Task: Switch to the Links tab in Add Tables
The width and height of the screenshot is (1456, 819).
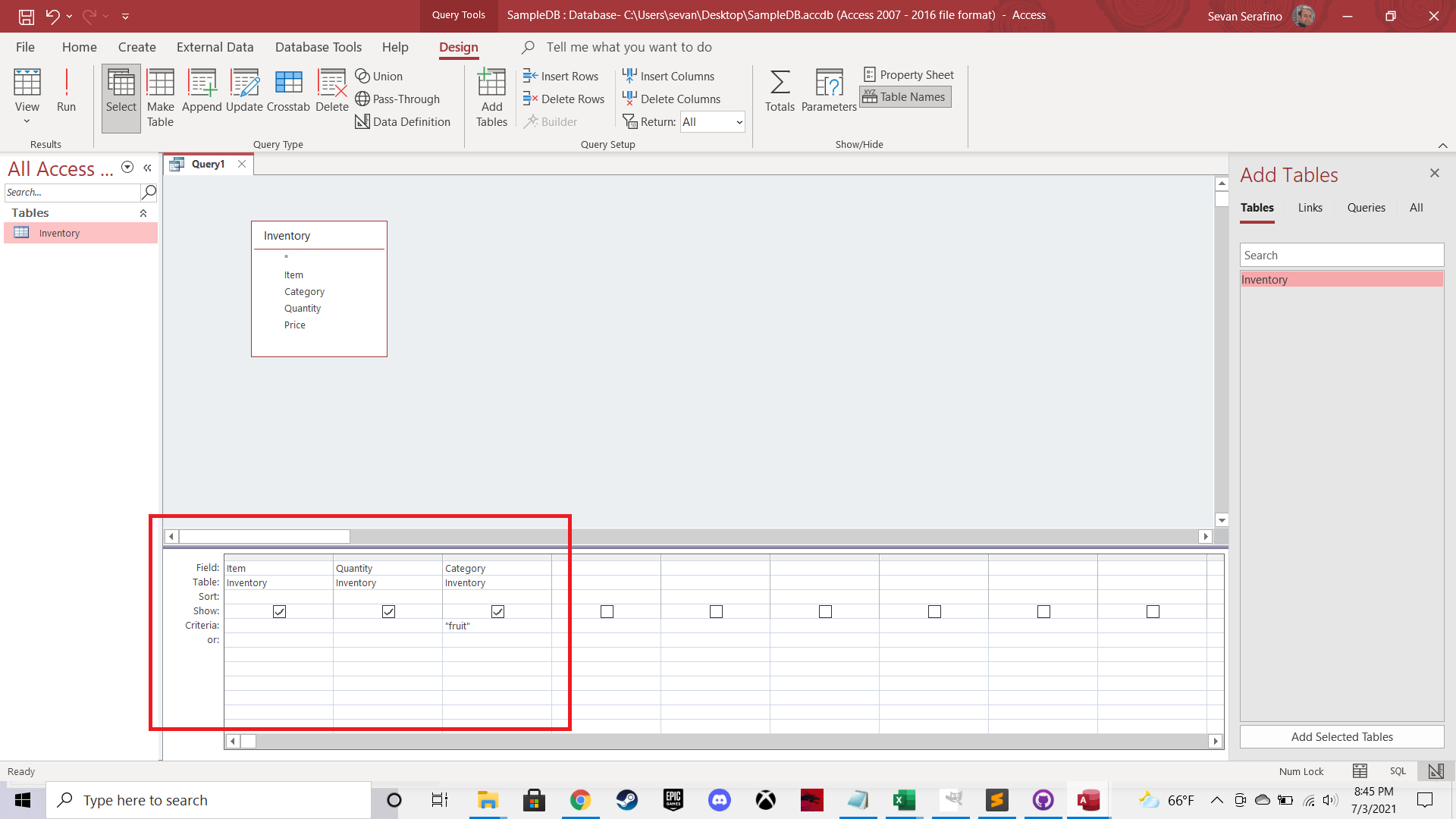Action: coord(1310,208)
